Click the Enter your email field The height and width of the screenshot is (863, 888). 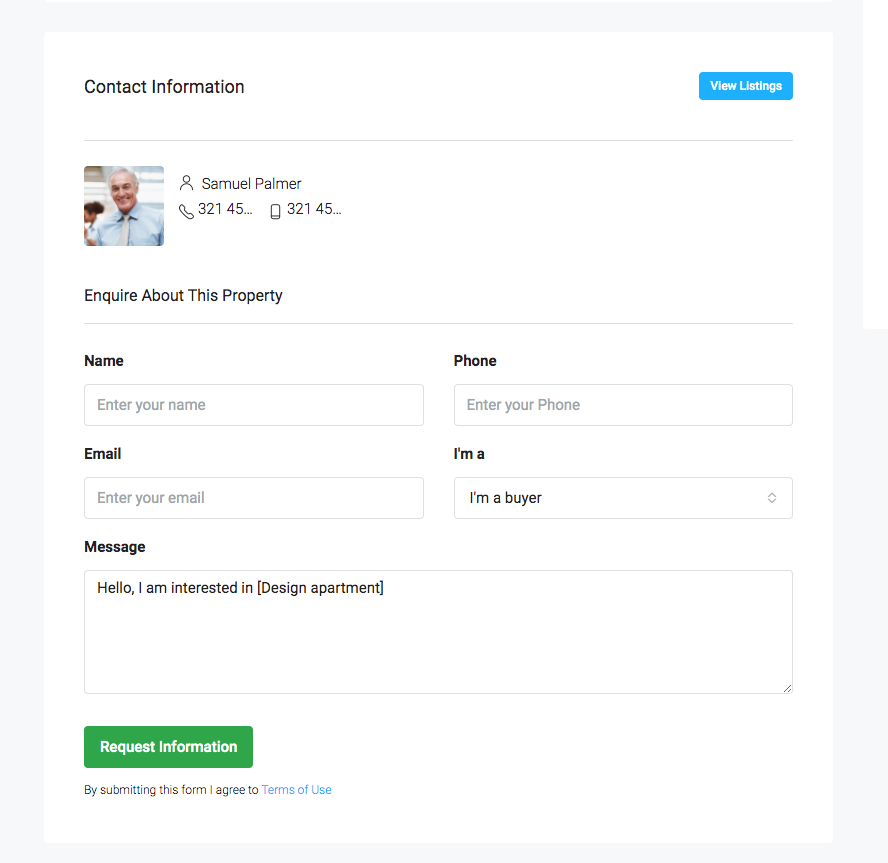[254, 498]
